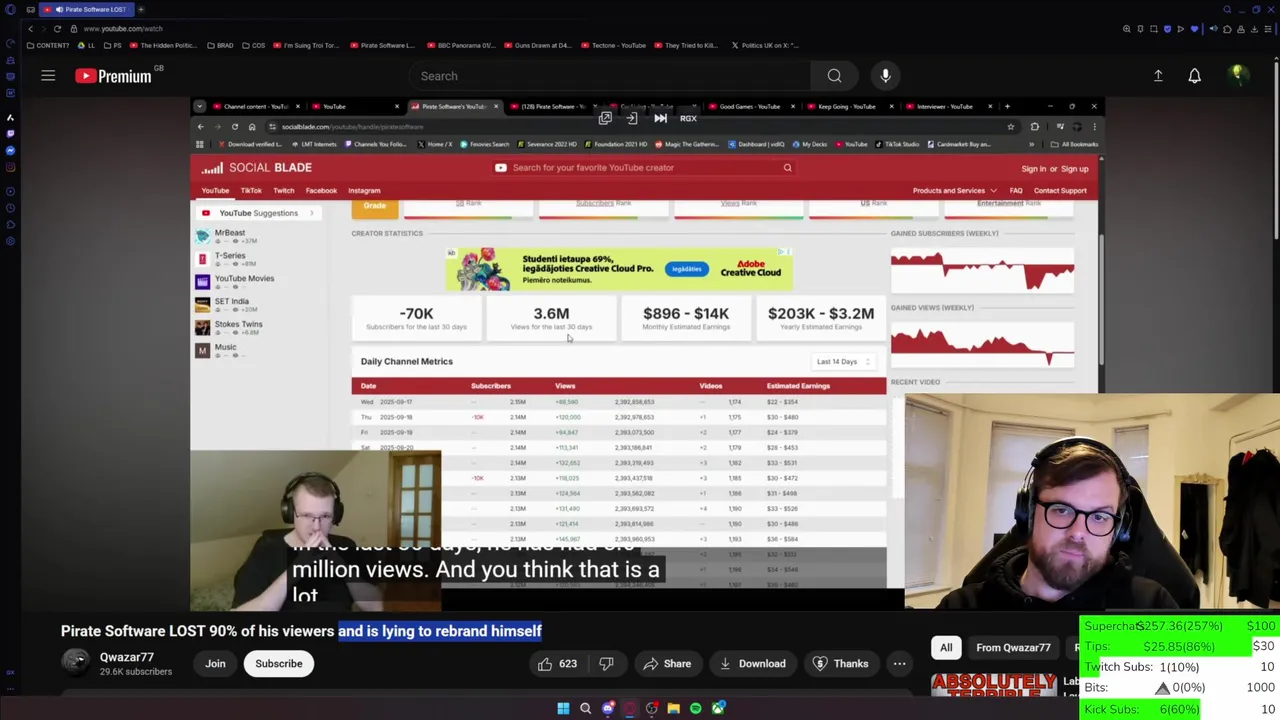Open browser heart favorites icon
This screenshot has height=720, width=1280.
click(x=1194, y=29)
